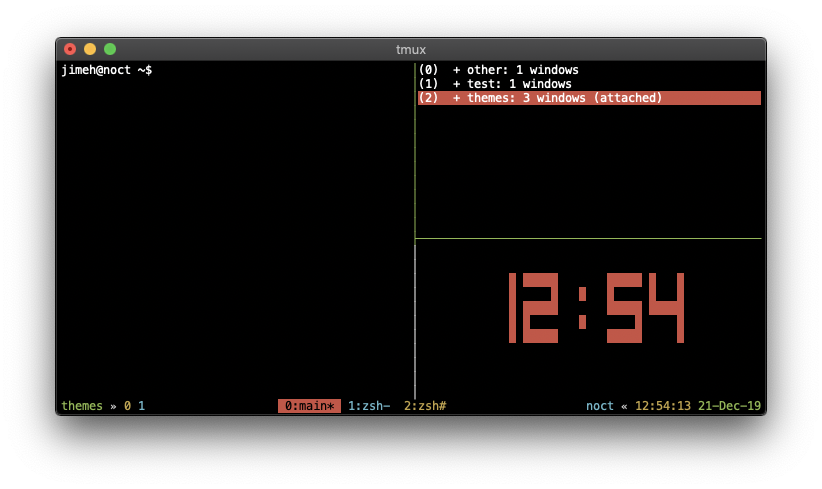Click the red close window button
Screen dimensions: 822x489
[70, 49]
